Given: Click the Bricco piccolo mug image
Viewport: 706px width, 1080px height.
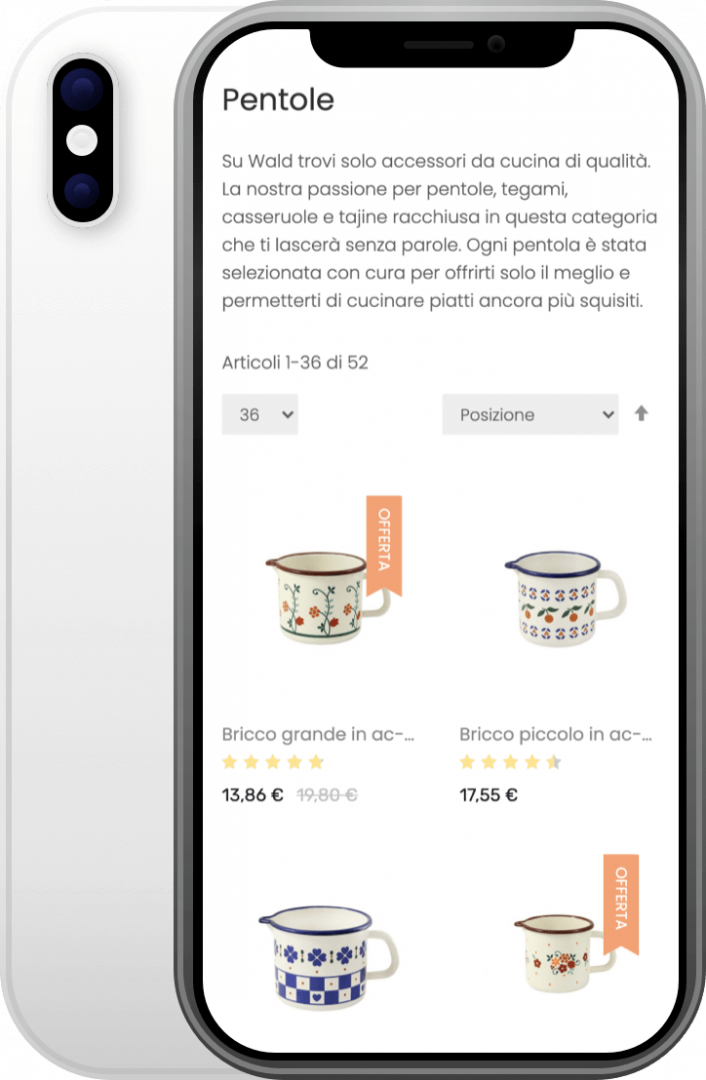Looking at the screenshot, I should (565, 597).
